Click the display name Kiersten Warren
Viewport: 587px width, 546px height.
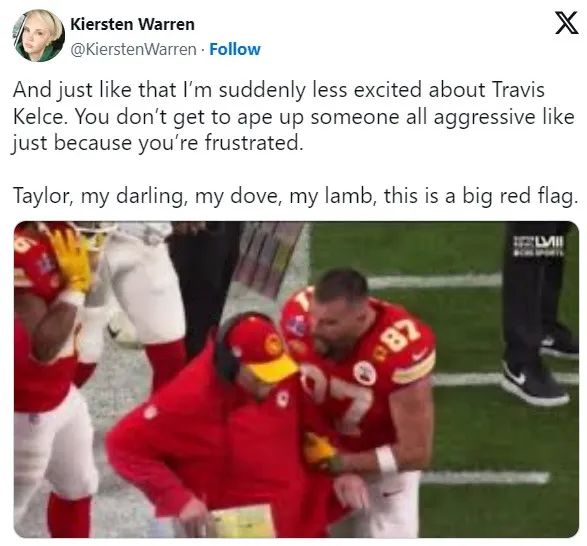click(x=133, y=24)
